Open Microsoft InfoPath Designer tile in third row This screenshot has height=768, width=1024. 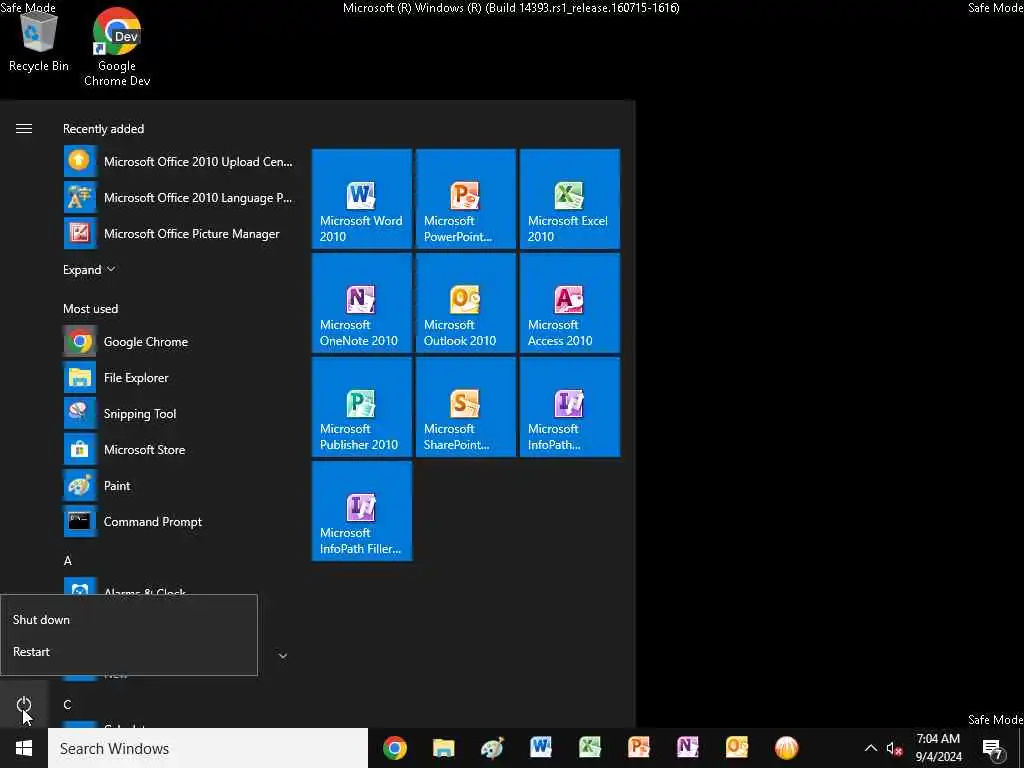coord(569,406)
